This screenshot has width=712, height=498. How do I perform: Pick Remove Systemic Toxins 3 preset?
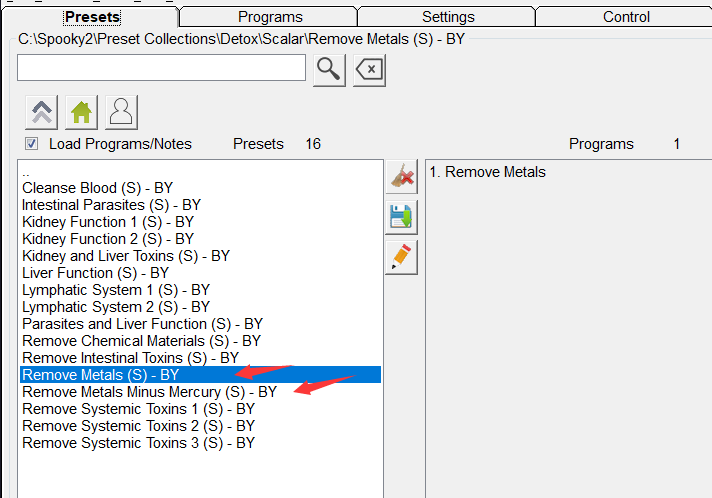(x=138, y=443)
